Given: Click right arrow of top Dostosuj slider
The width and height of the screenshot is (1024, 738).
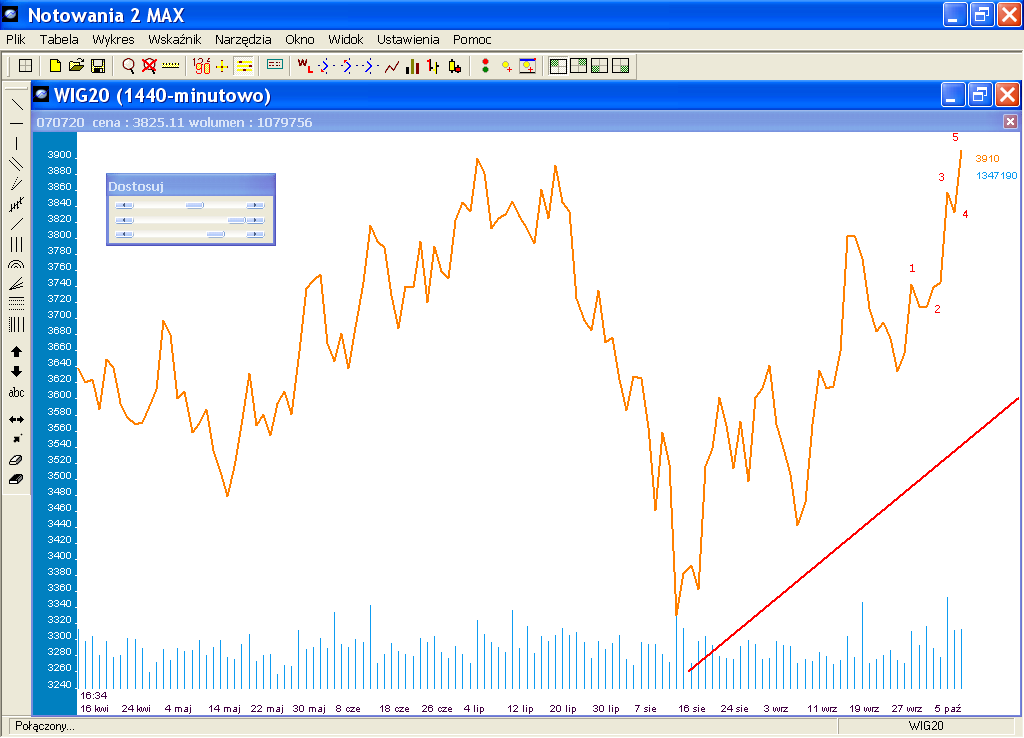Looking at the screenshot, I should tap(255, 205).
